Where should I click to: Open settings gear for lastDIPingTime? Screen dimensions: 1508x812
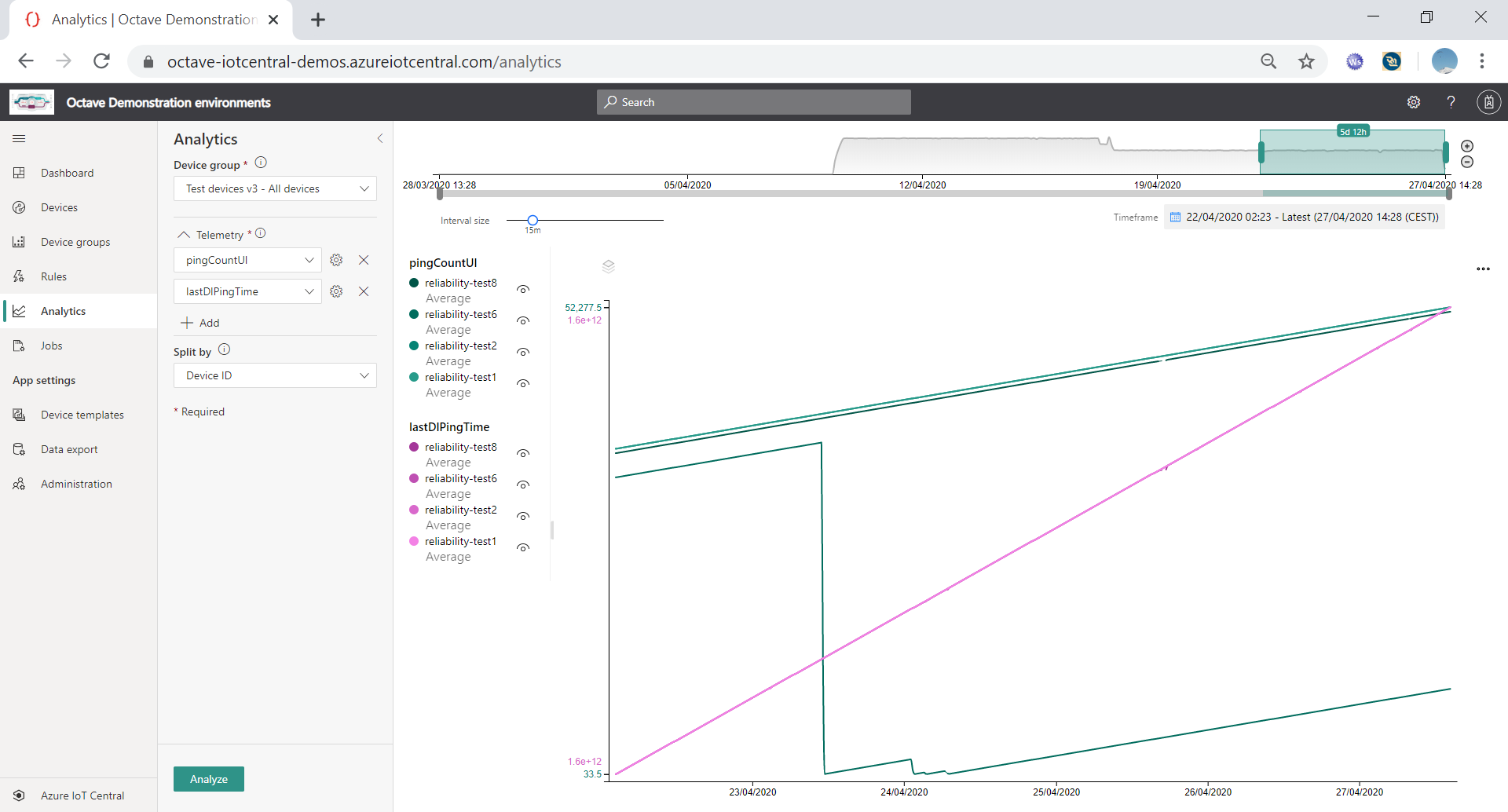(336, 291)
